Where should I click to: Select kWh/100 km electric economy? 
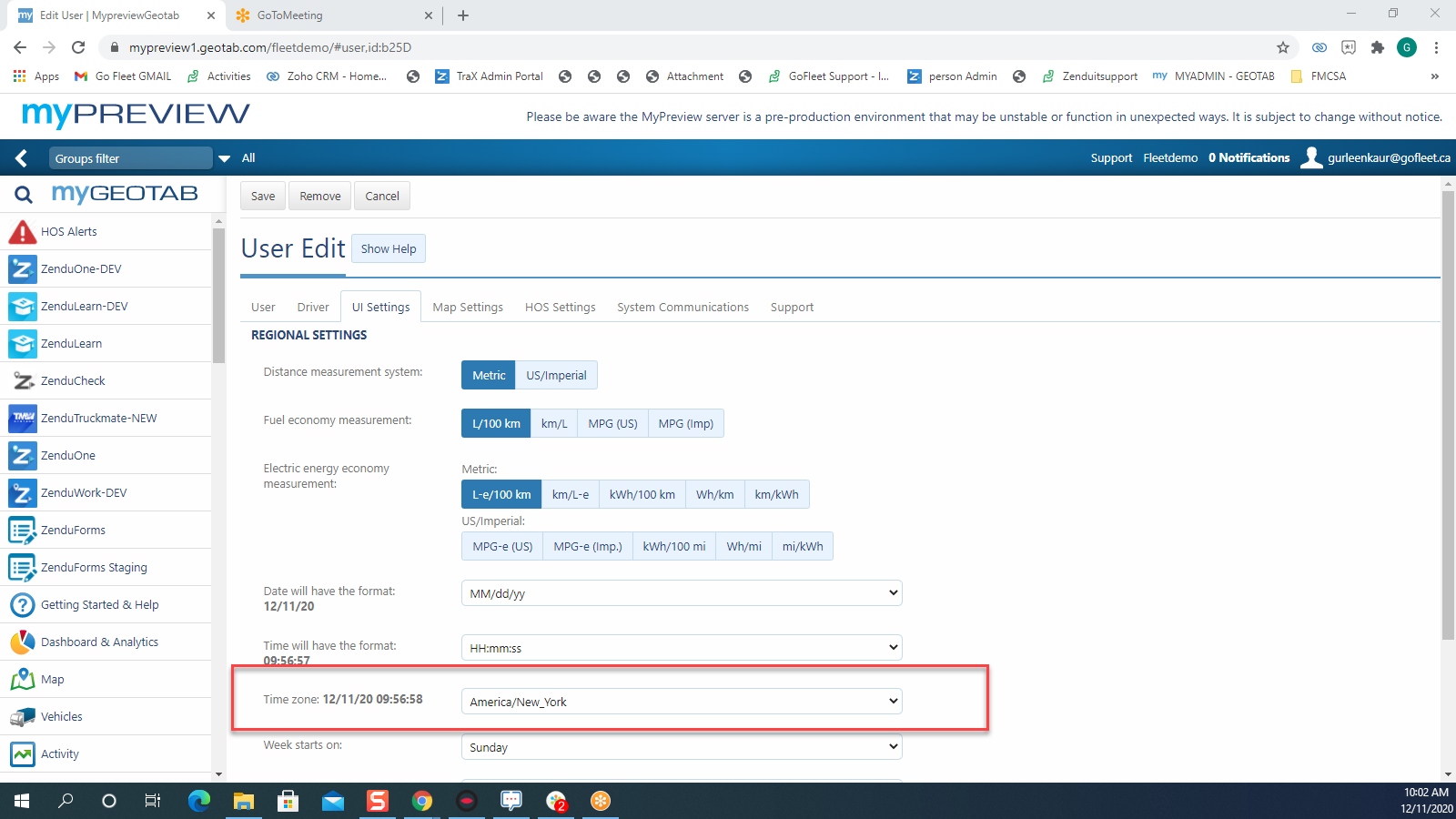(642, 494)
